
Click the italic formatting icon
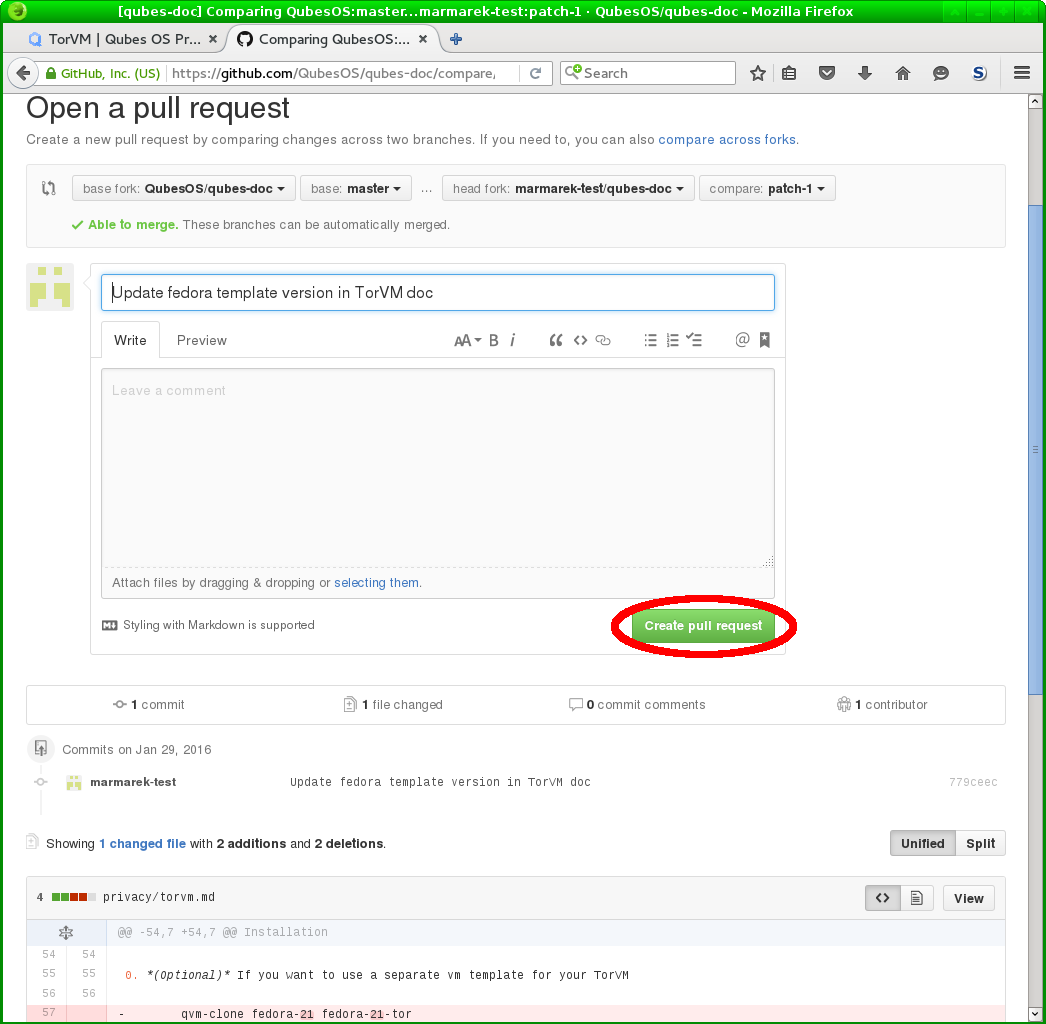tap(513, 341)
